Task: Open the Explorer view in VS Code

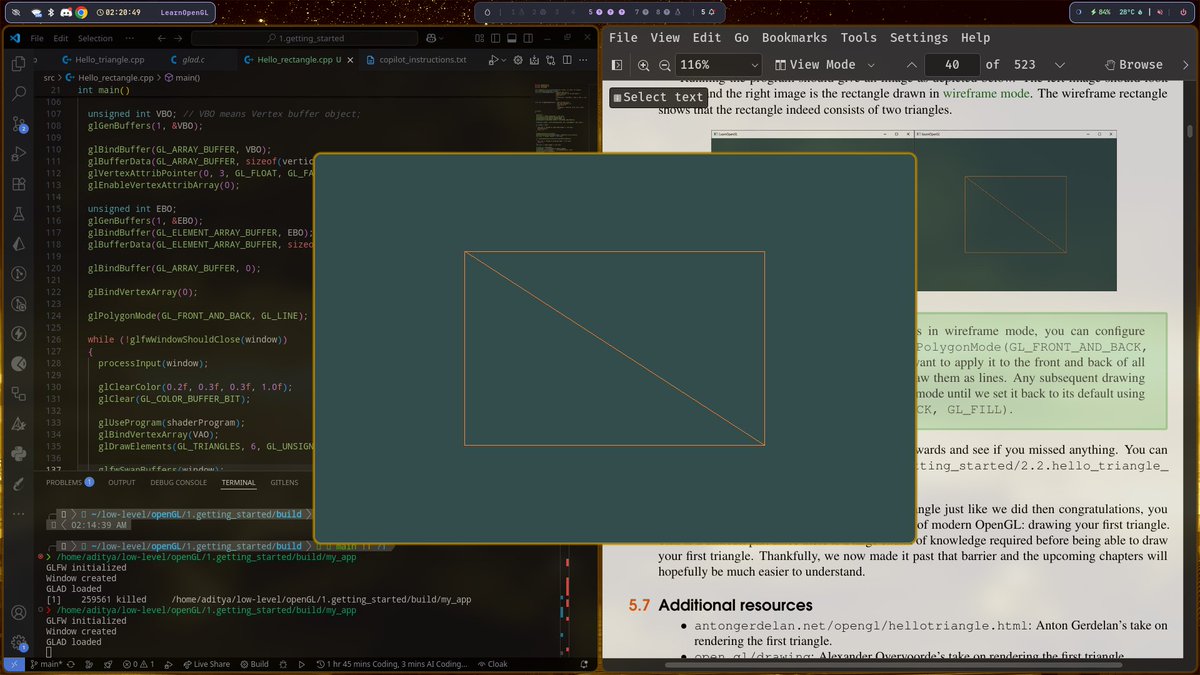Action: click(18, 63)
